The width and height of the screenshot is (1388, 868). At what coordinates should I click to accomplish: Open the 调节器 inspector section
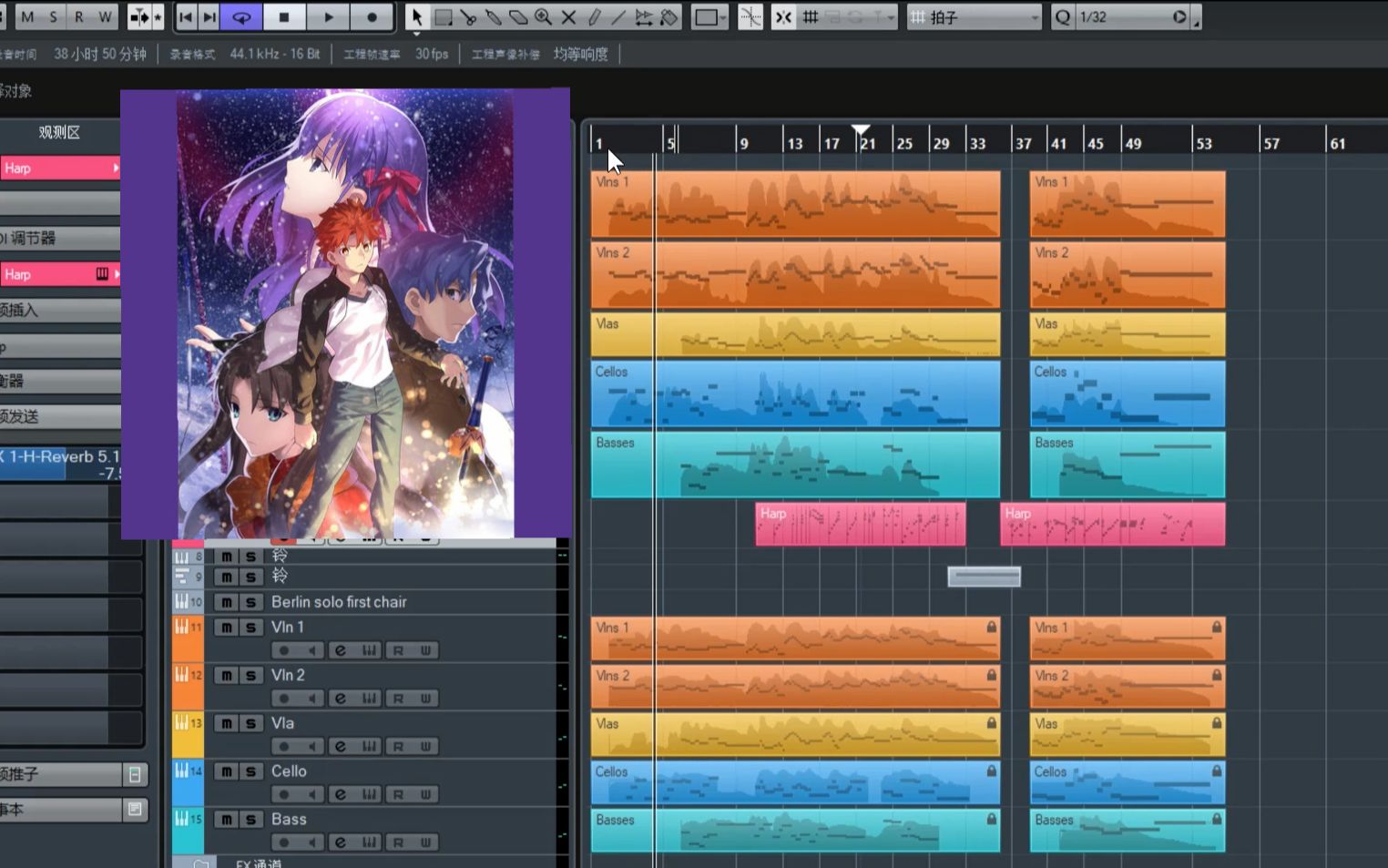tap(60, 238)
